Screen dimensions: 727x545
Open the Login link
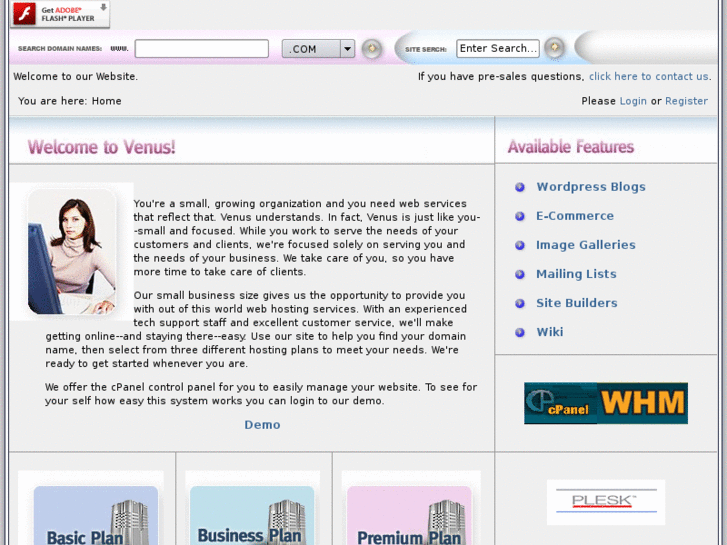click(633, 101)
